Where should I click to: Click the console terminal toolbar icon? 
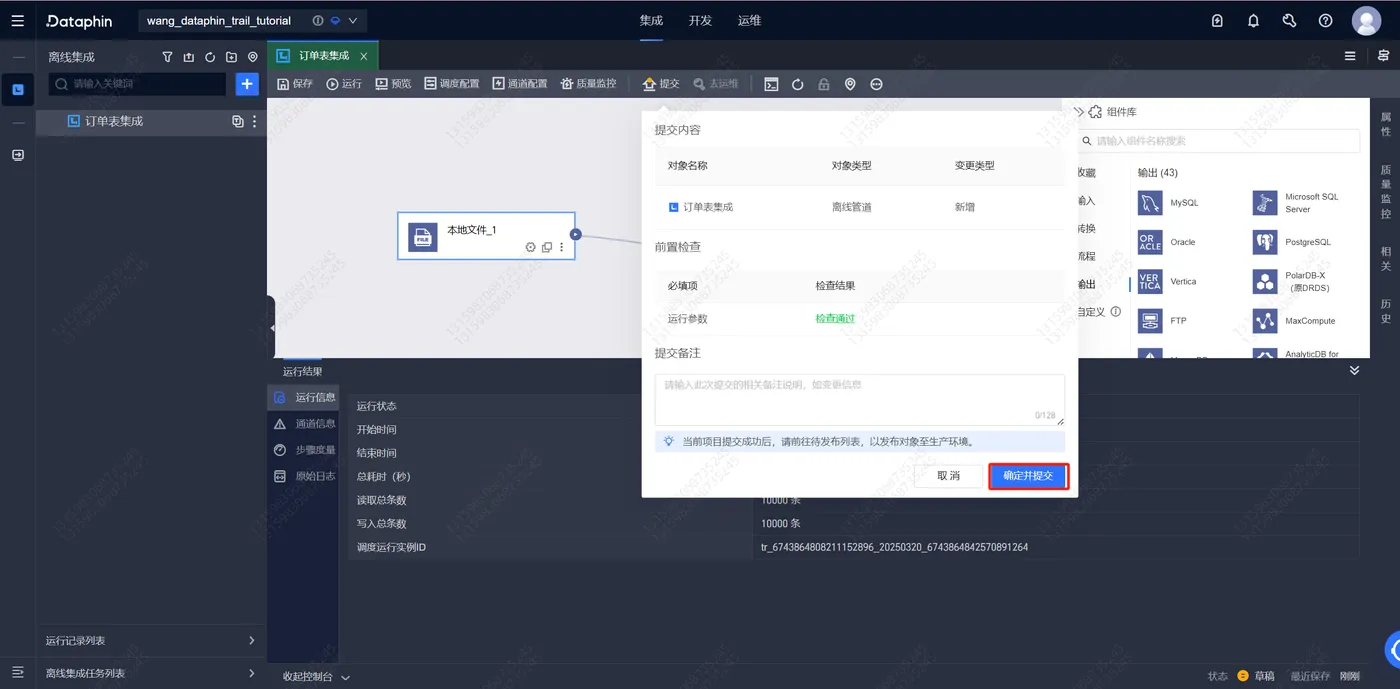coord(771,84)
